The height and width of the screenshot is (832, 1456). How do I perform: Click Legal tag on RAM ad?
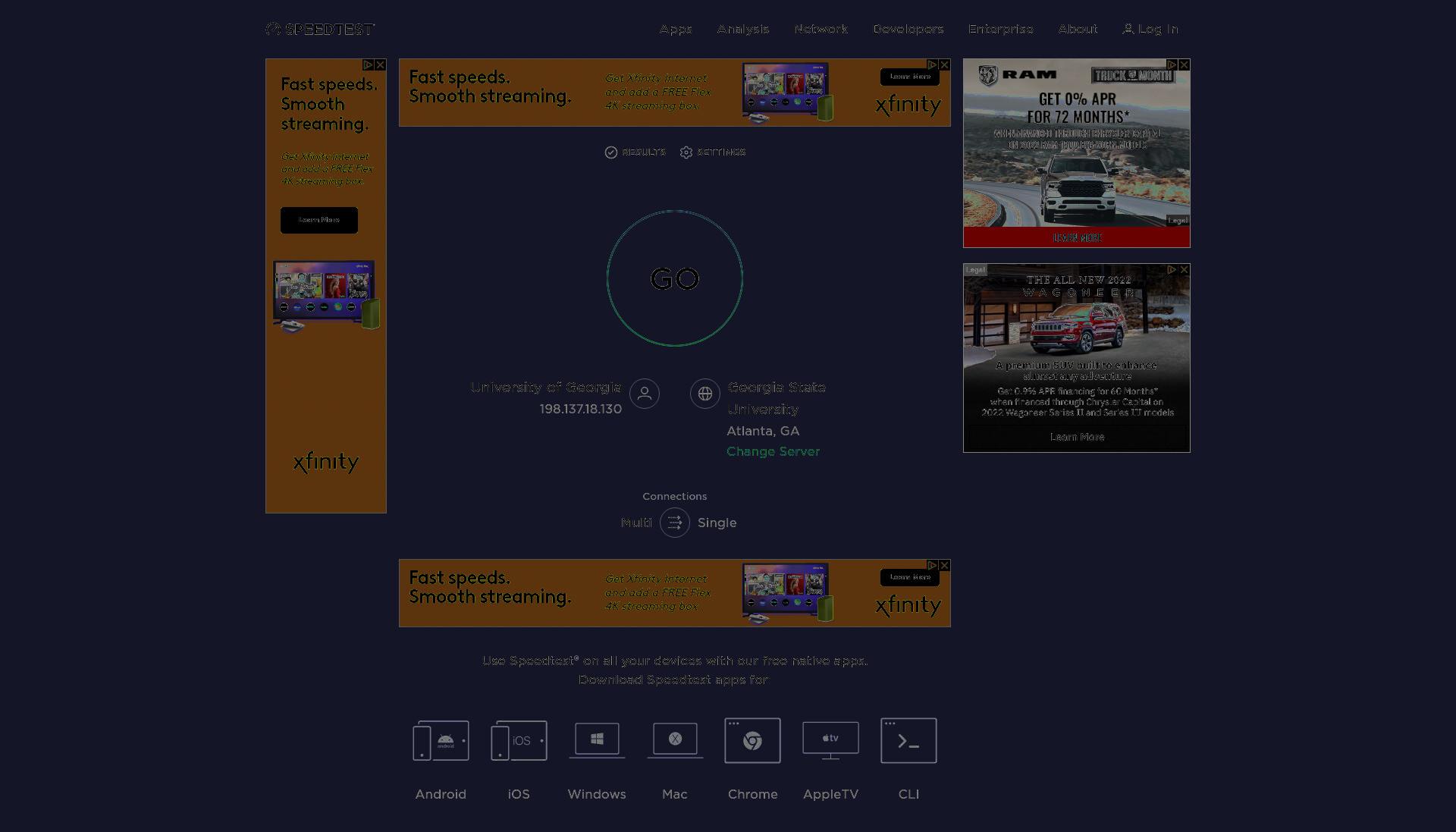[1178, 221]
